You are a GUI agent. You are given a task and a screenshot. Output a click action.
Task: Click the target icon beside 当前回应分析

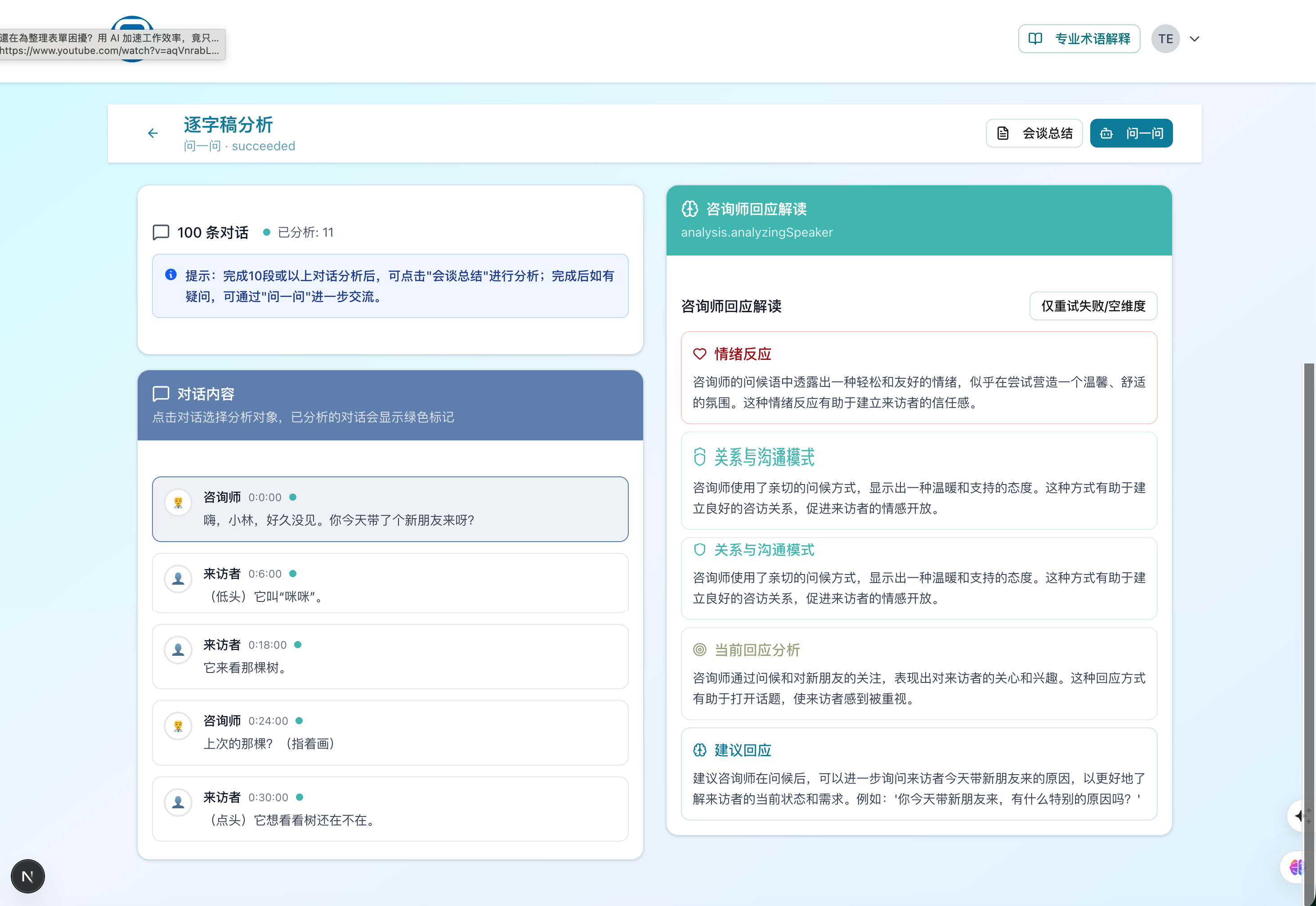point(700,650)
